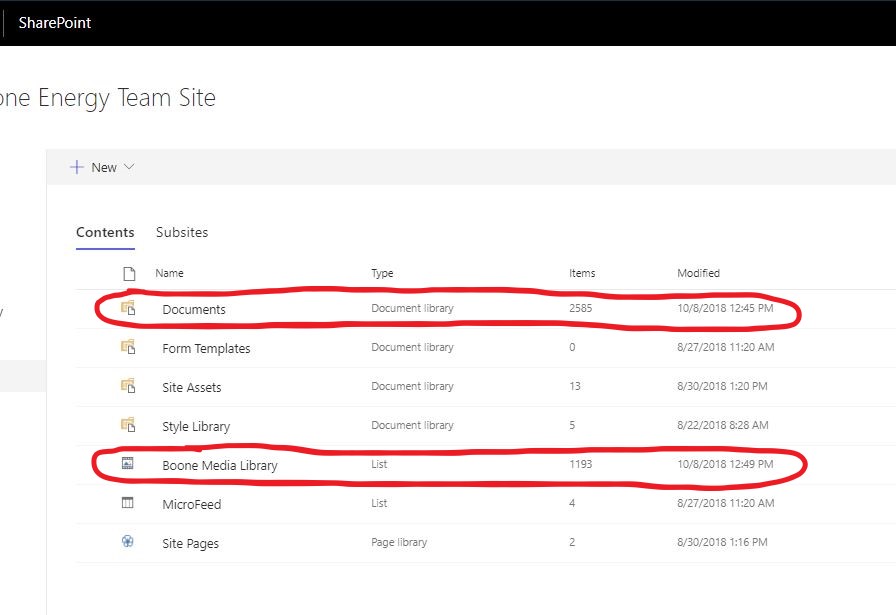This screenshot has width=896, height=615.
Task: Click the Page library type text
Action: pyautogui.click(x=399, y=542)
